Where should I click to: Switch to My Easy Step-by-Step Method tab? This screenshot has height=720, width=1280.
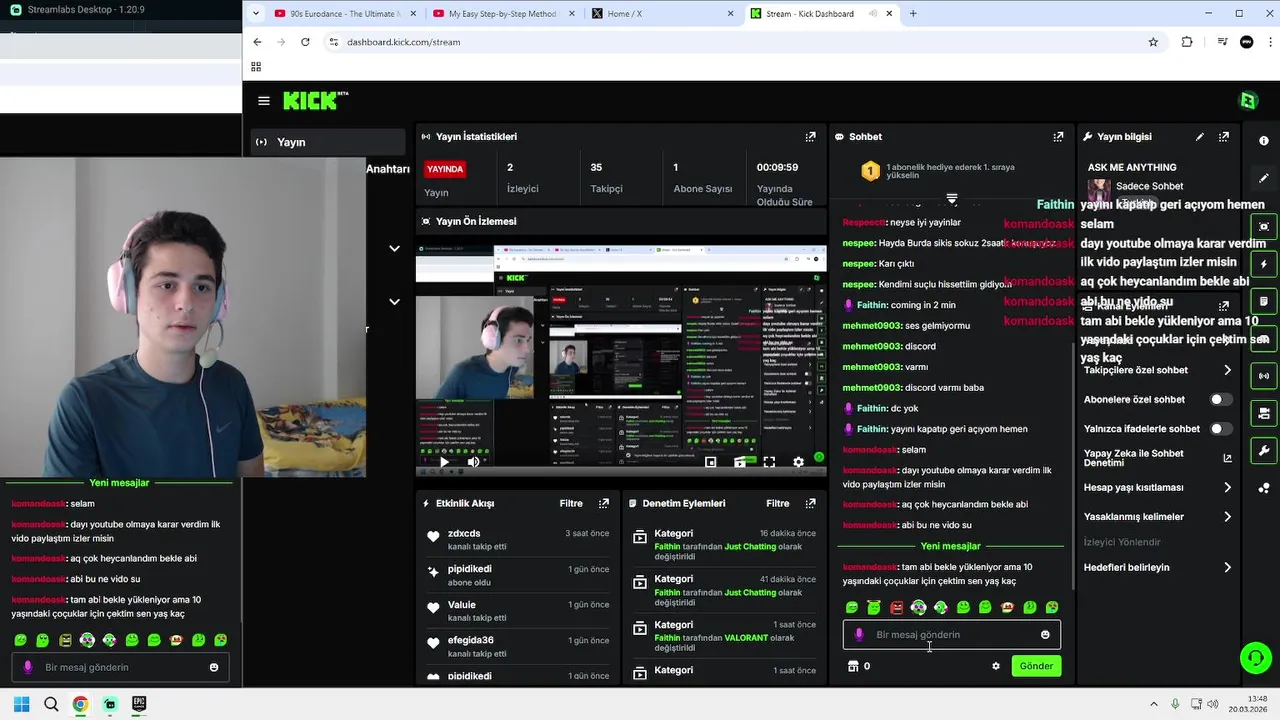503,14
